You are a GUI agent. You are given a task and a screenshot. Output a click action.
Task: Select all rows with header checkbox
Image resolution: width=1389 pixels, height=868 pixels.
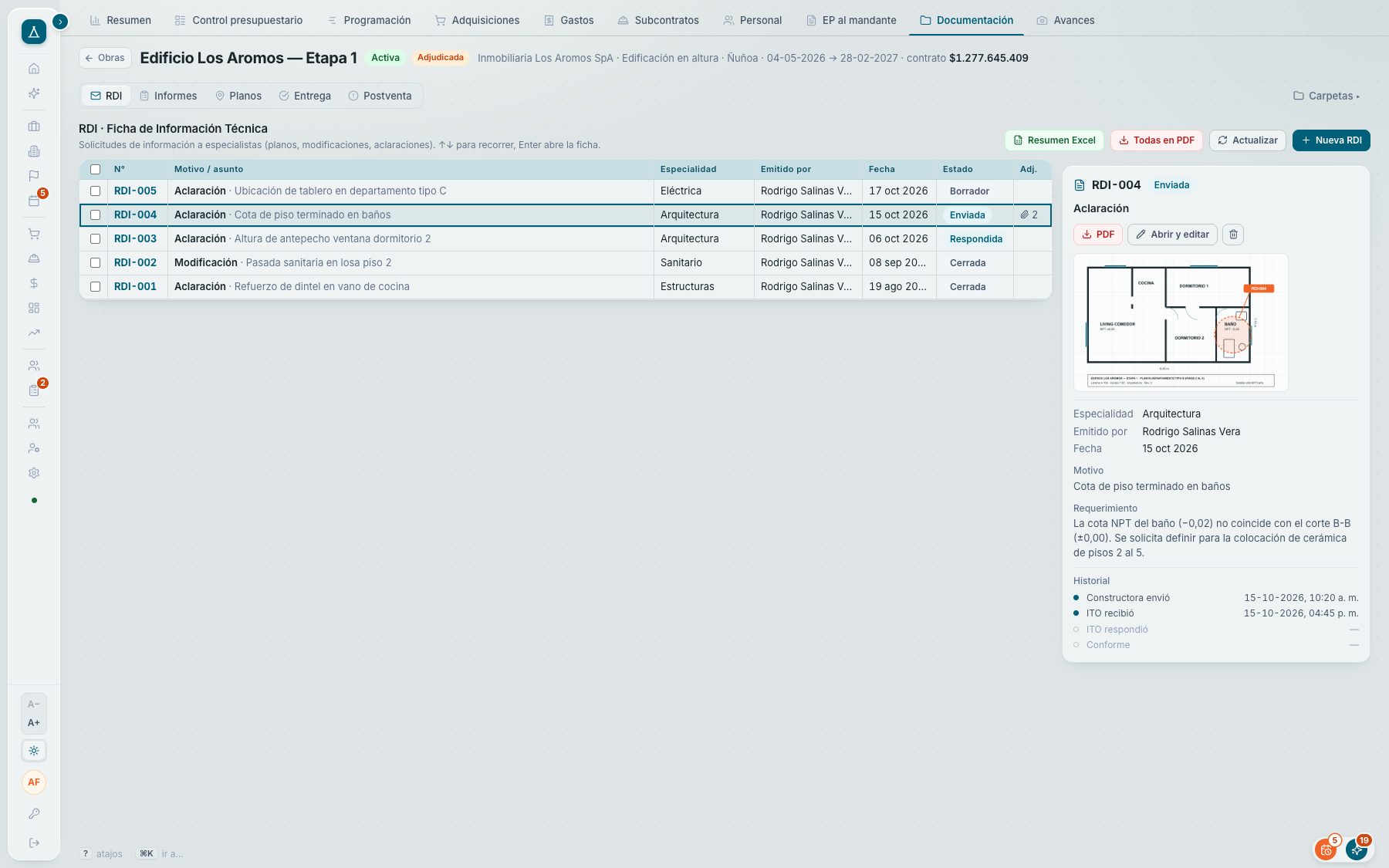pyautogui.click(x=96, y=170)
